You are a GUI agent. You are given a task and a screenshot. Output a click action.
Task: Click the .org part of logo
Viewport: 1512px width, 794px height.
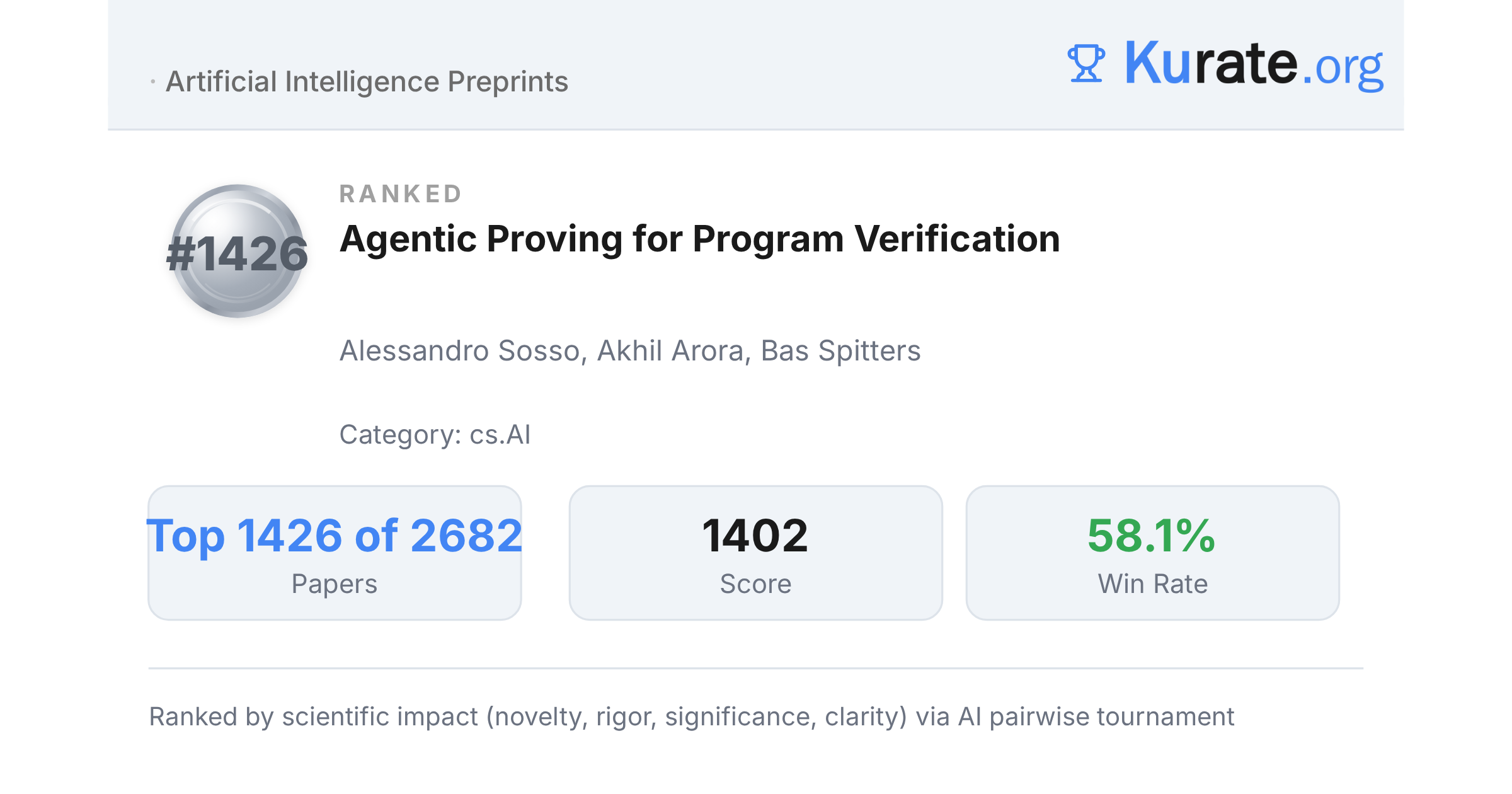1343,68
